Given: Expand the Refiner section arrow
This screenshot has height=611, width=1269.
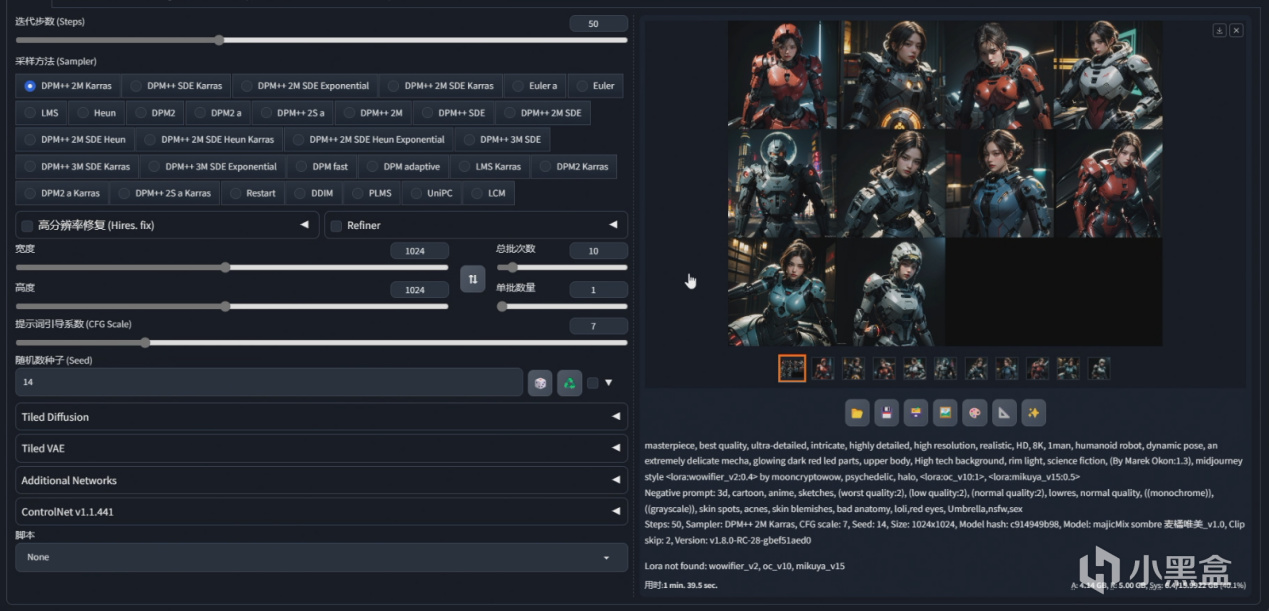Looking at the screenshot, I should click(x=613, y=225).
